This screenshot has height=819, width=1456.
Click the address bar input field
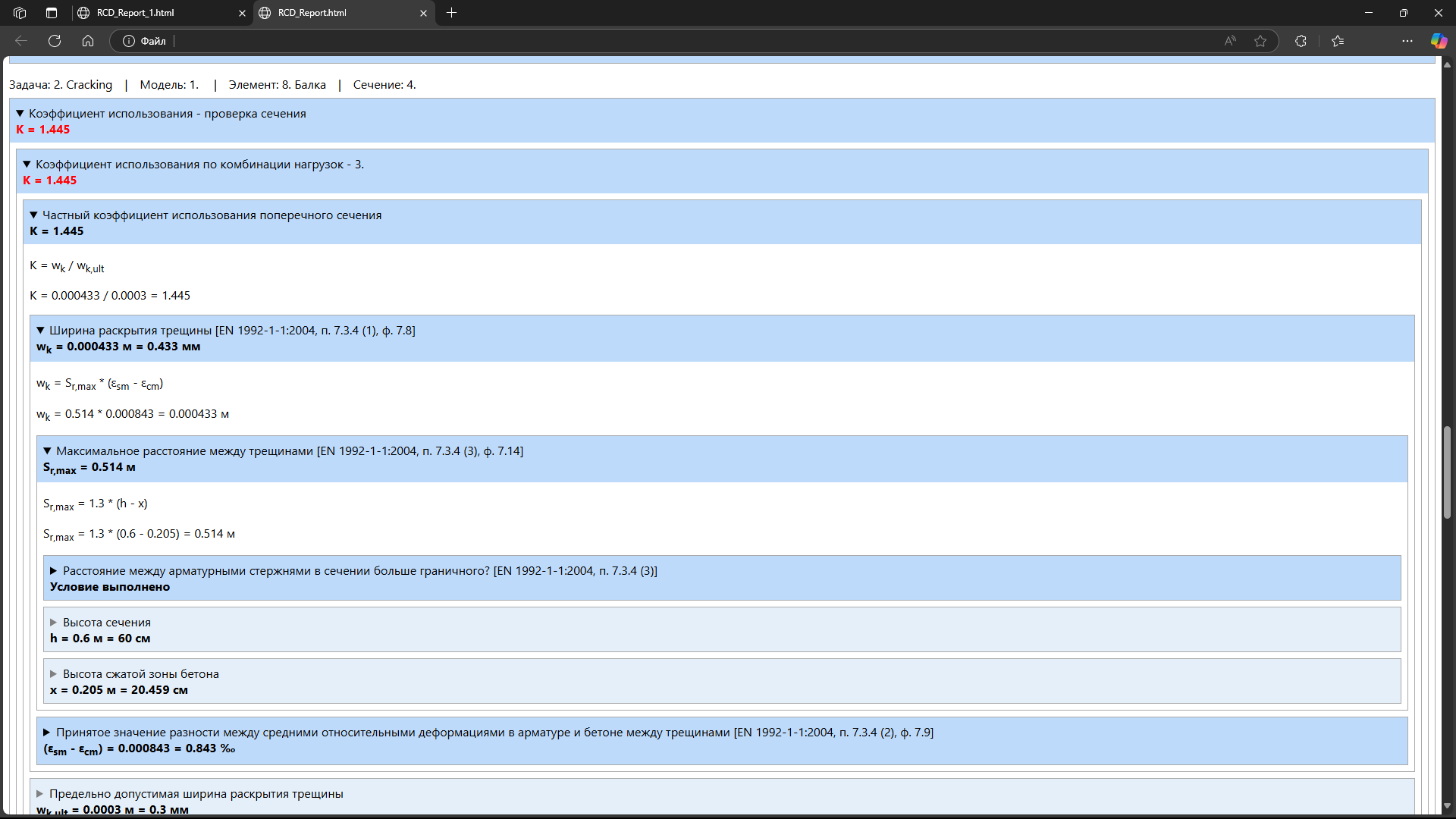tap(682, 41)
